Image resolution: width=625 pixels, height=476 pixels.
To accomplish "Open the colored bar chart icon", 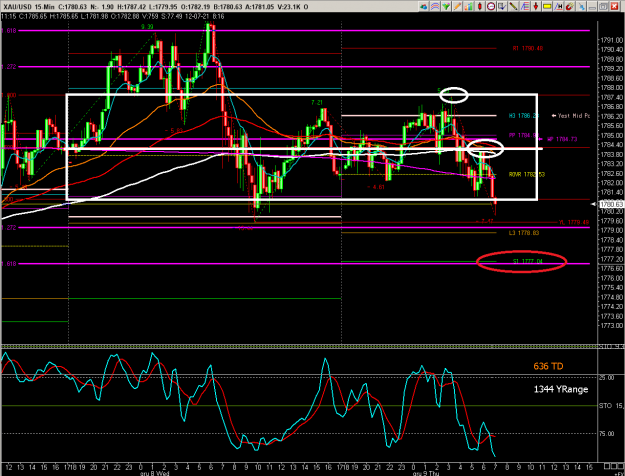I will coord(469,6).
